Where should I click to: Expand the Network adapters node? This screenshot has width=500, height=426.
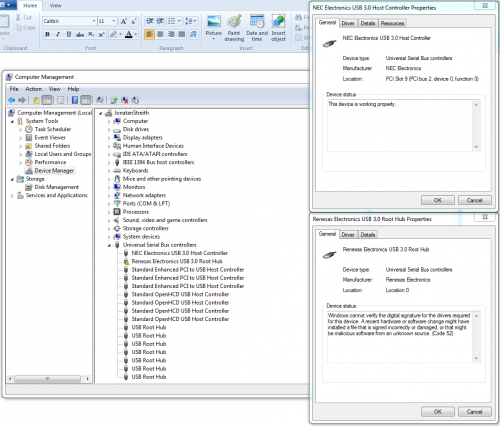click(109, 196)
